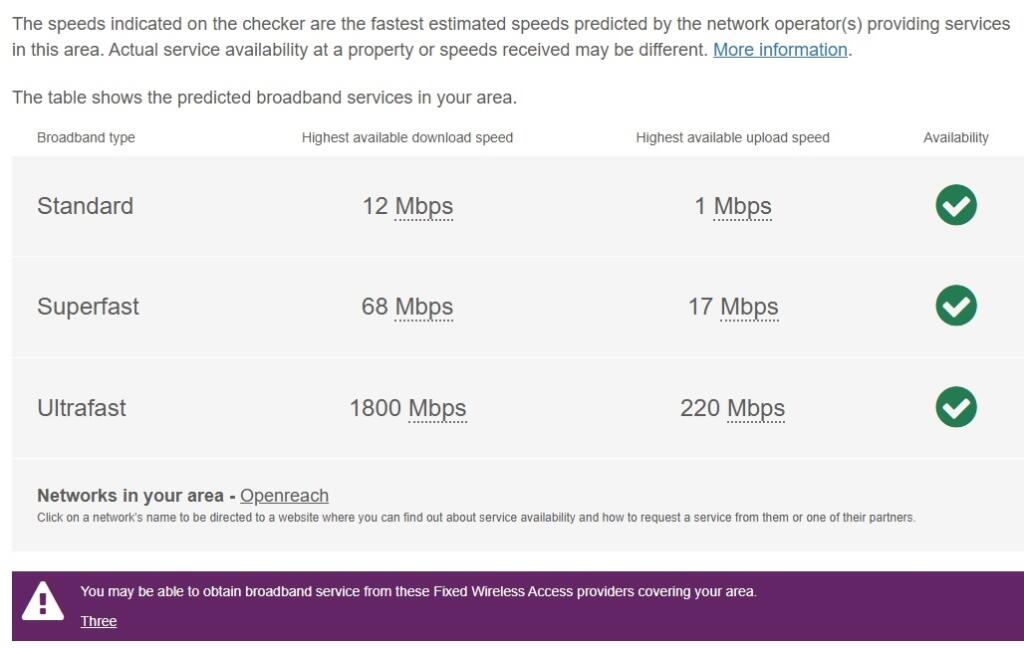Click the Superfast availability green checkmark icon
Image resolution: width=1024 pixels, height=648 pixels.
point(954,306)
